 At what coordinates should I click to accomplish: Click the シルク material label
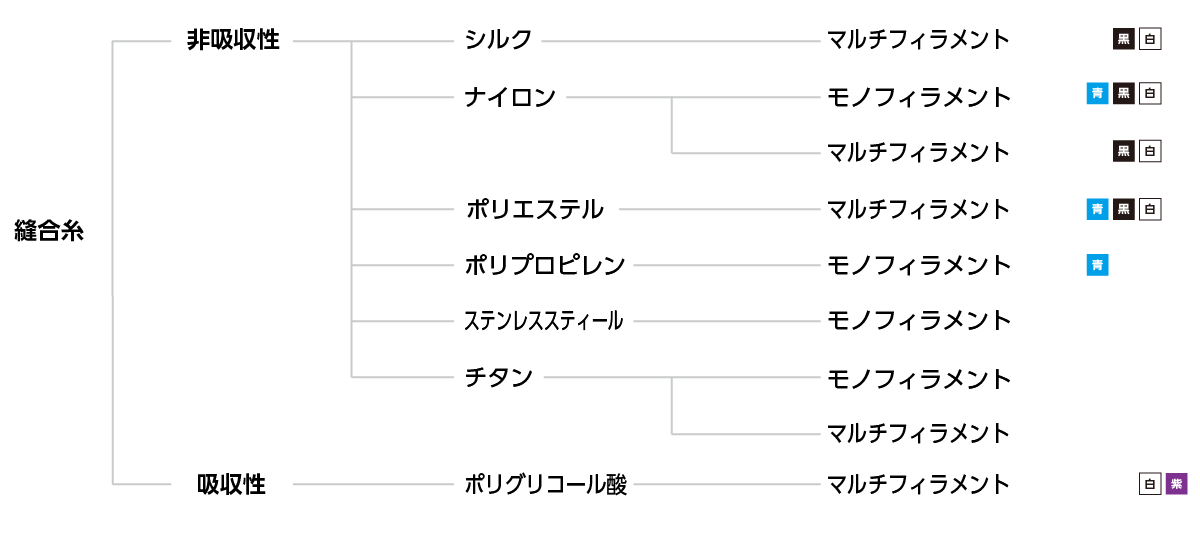498,40
